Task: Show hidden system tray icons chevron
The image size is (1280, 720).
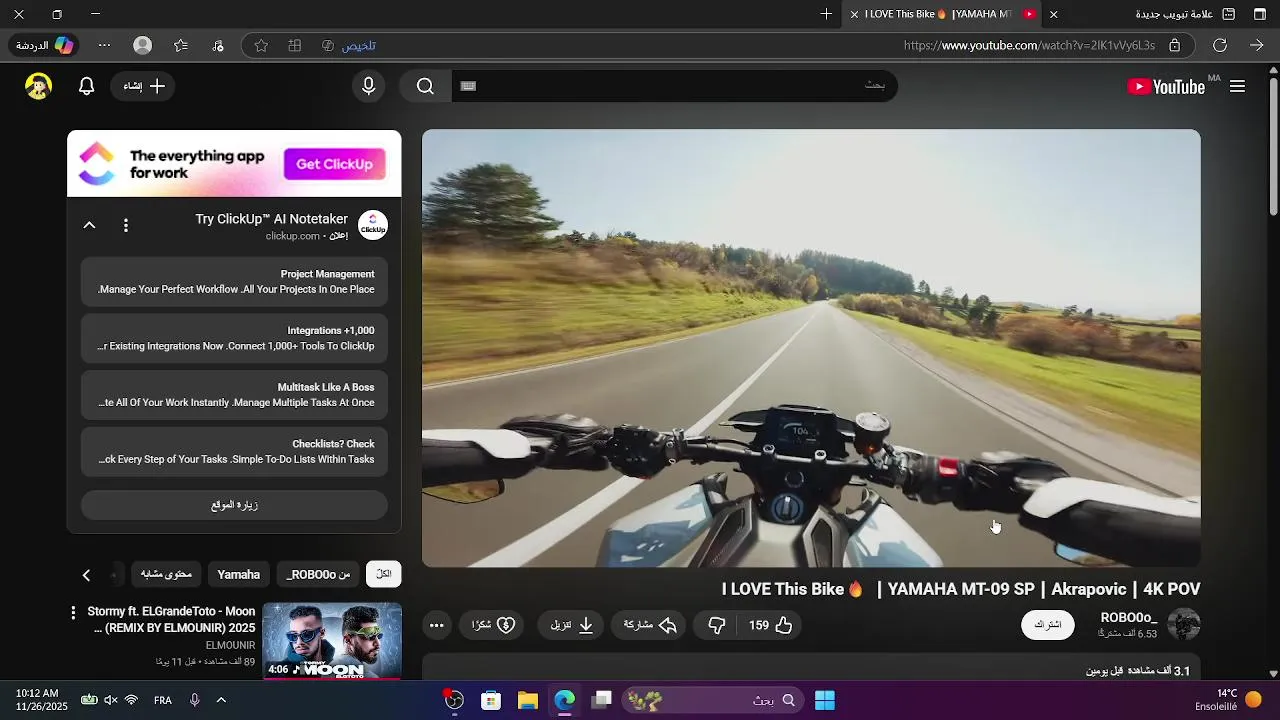Action: point(221,700)
